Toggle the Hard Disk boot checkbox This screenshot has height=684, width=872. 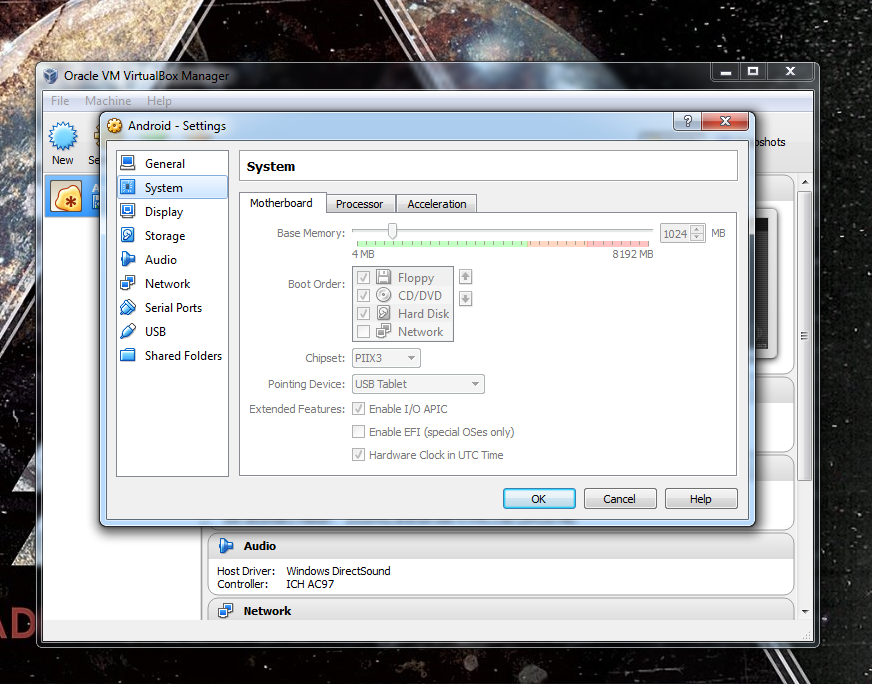[x=363, y=313]
